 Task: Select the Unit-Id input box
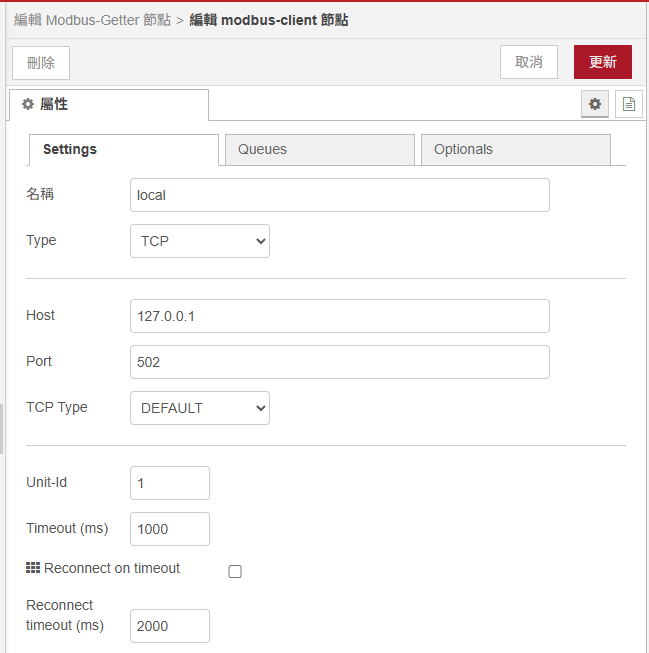tap(170, 483)
